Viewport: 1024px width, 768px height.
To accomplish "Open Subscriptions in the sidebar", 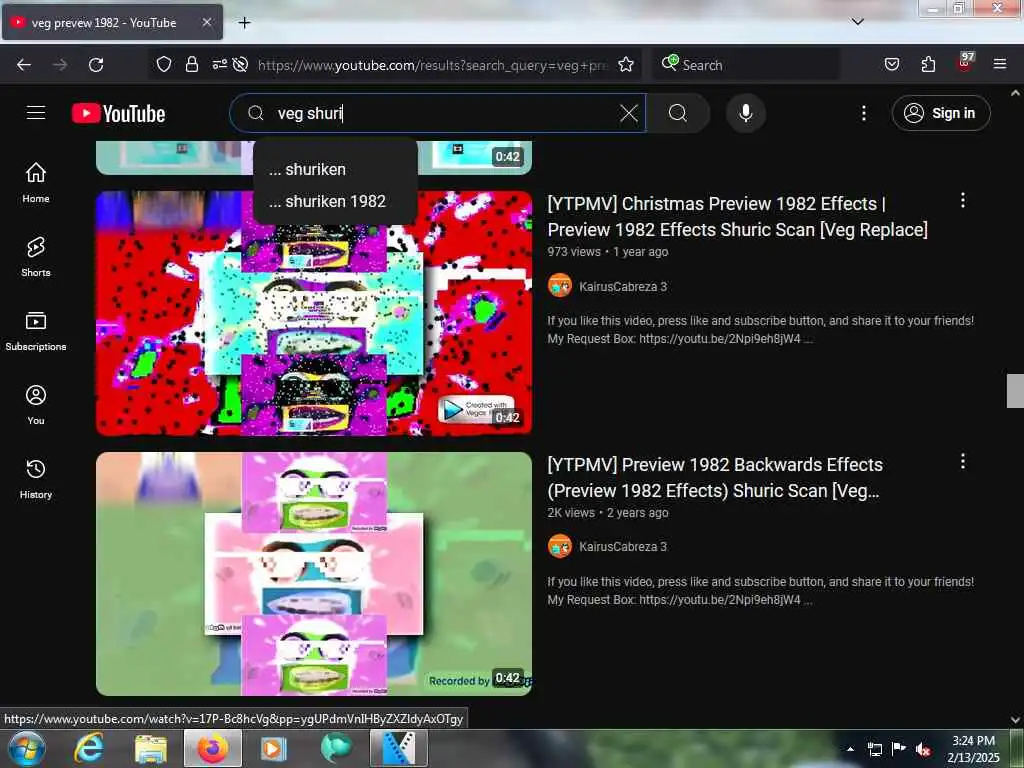I will pos(36,331).
